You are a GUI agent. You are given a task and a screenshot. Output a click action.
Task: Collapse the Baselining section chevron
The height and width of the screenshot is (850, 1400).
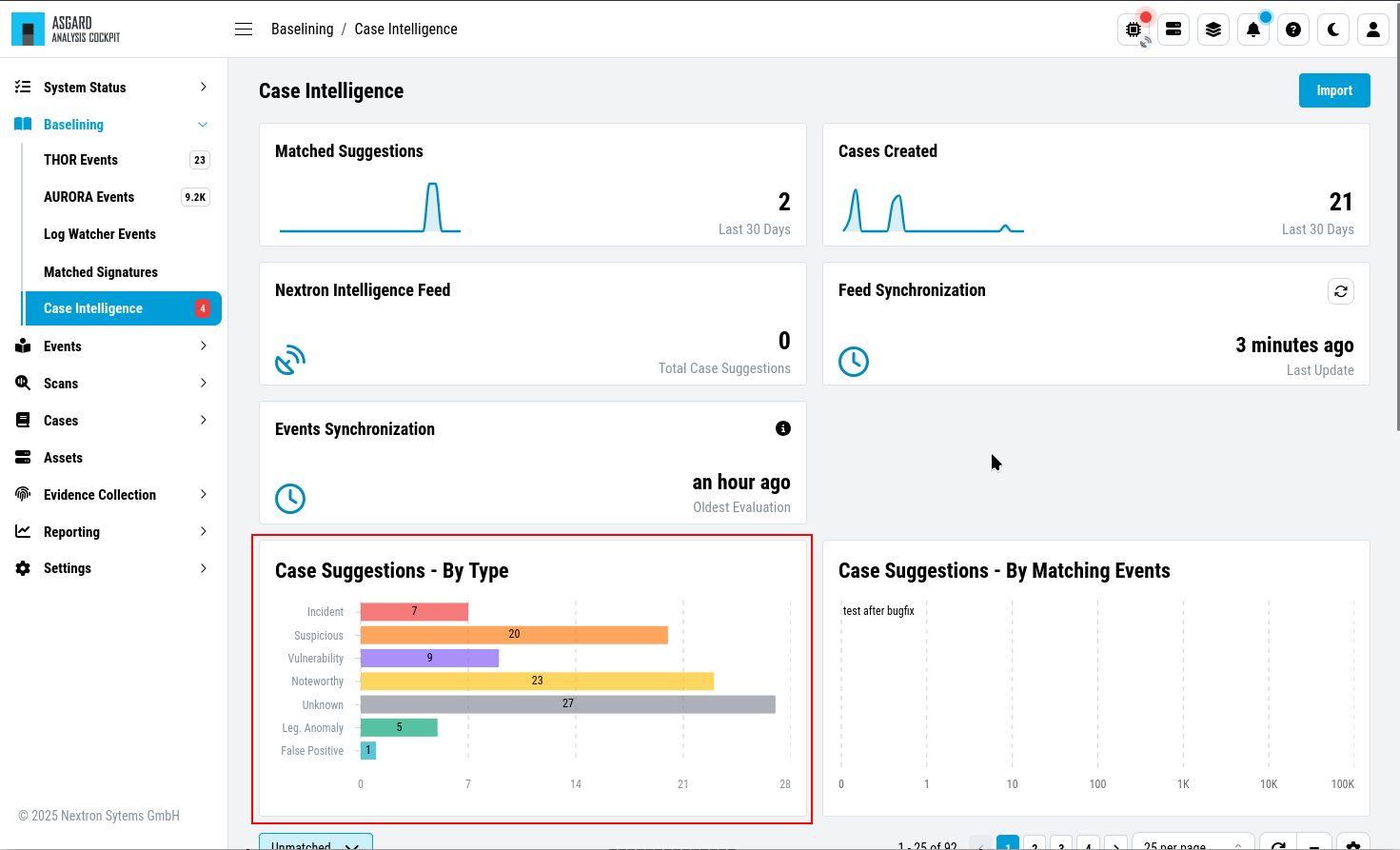(203, 125)
